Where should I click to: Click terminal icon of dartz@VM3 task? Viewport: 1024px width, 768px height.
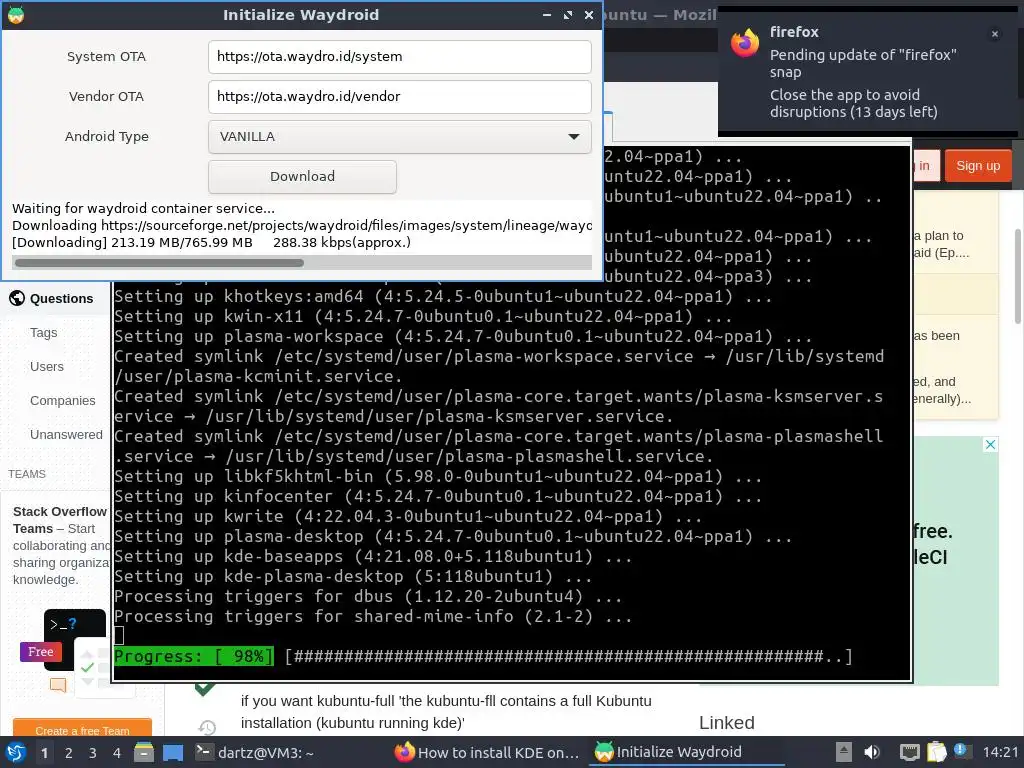click(204, 752)
